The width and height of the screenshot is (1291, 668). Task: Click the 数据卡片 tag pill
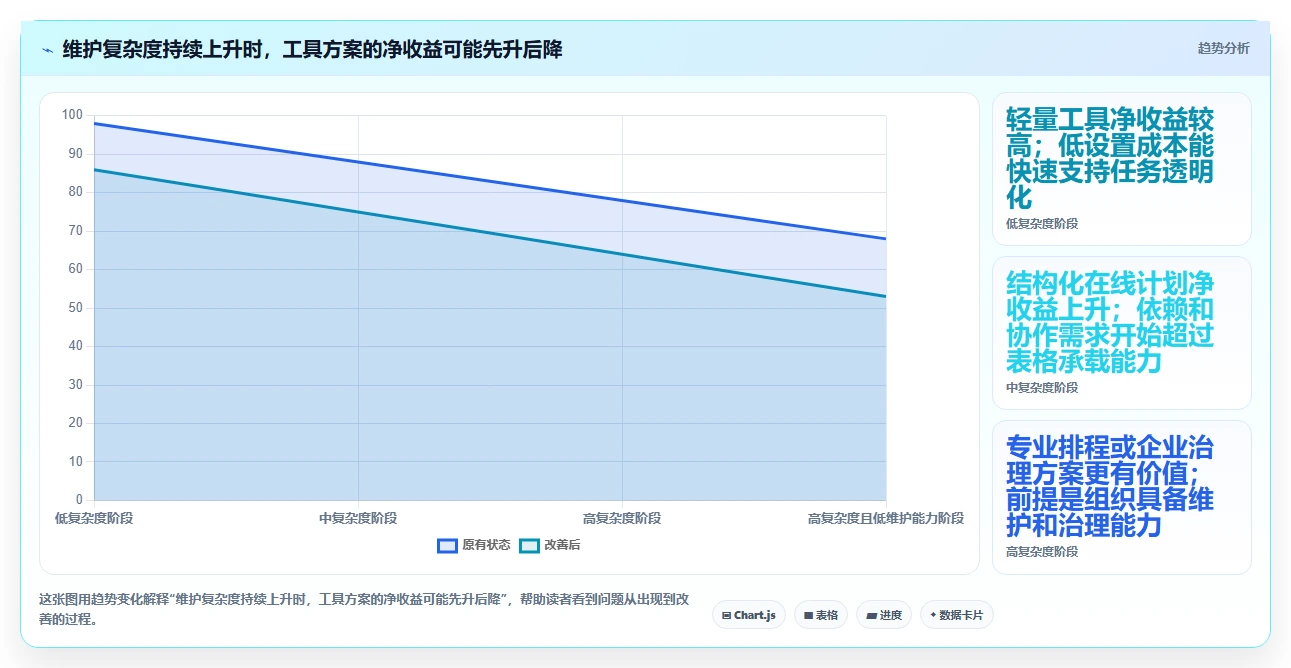(957, 615)
